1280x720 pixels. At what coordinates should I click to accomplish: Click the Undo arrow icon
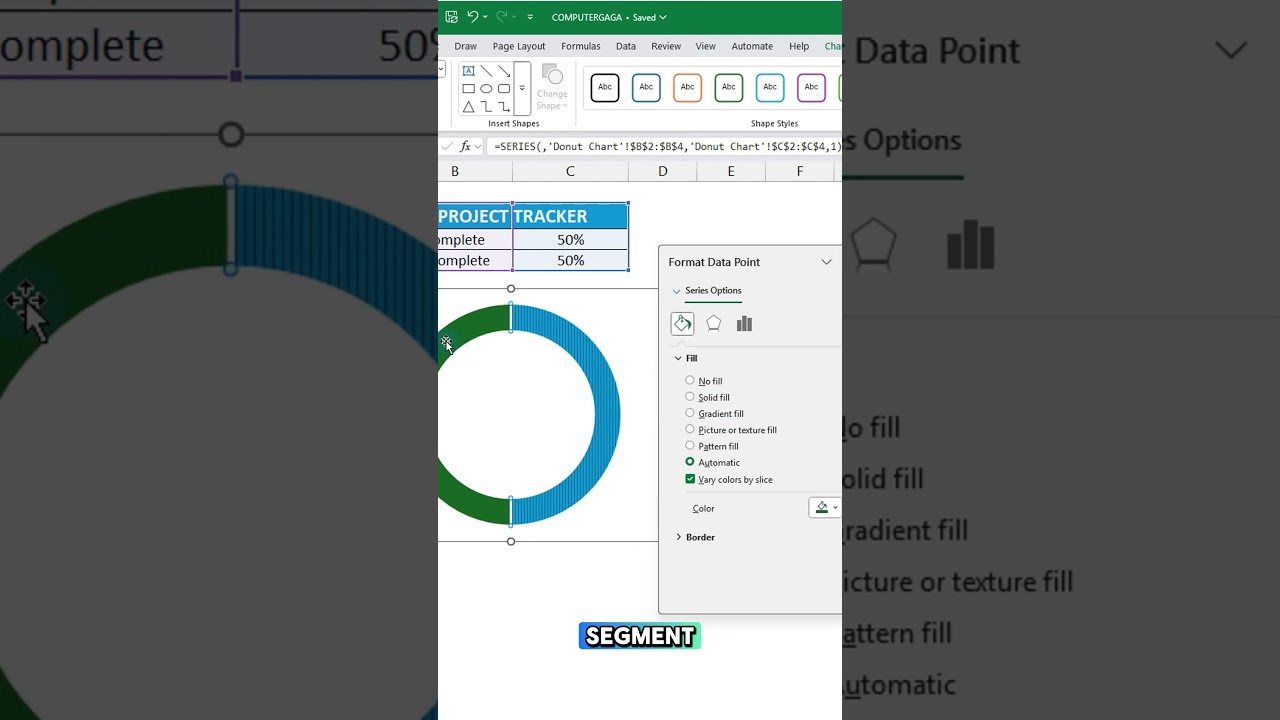pyautogui.click(x=472, y=16)
